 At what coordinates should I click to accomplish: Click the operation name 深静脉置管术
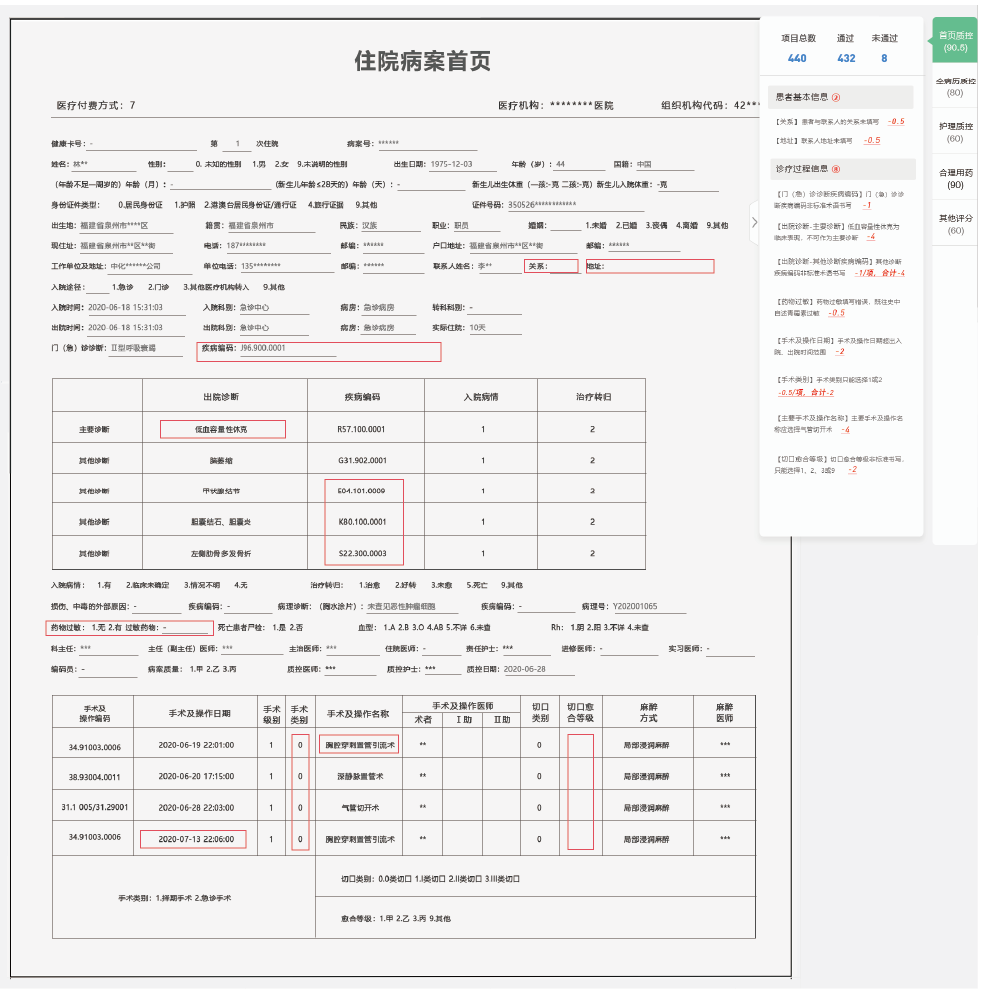coord(360,776)
